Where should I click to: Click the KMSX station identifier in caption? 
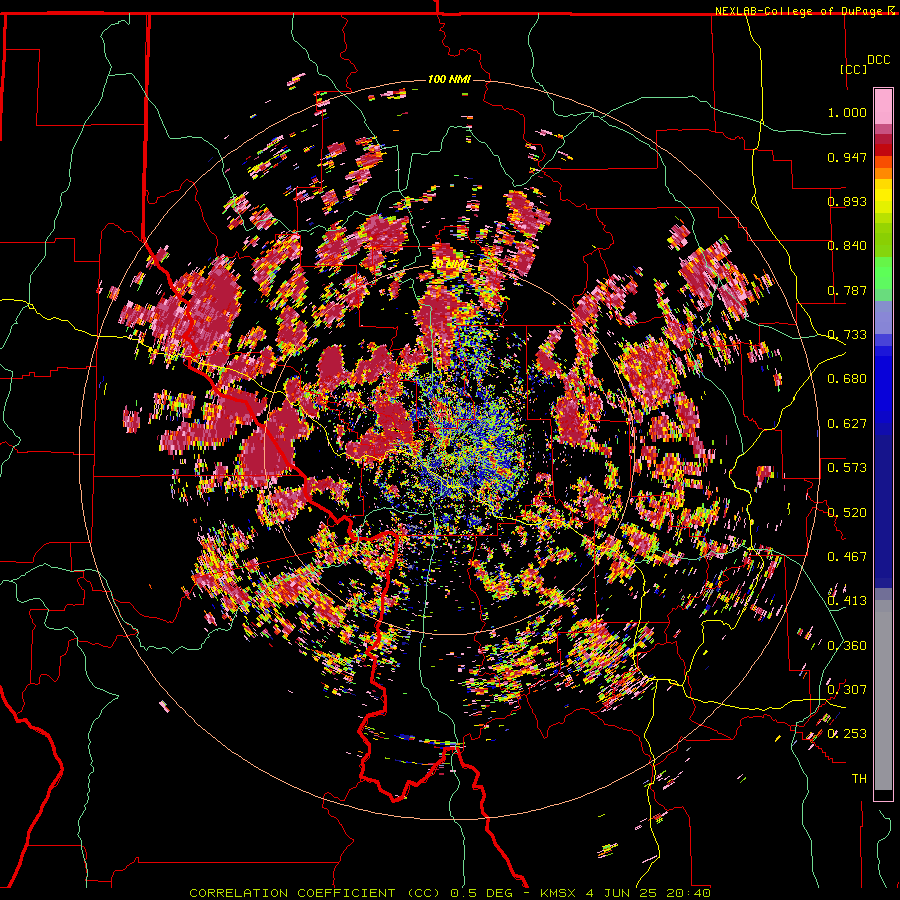point(560,893)
